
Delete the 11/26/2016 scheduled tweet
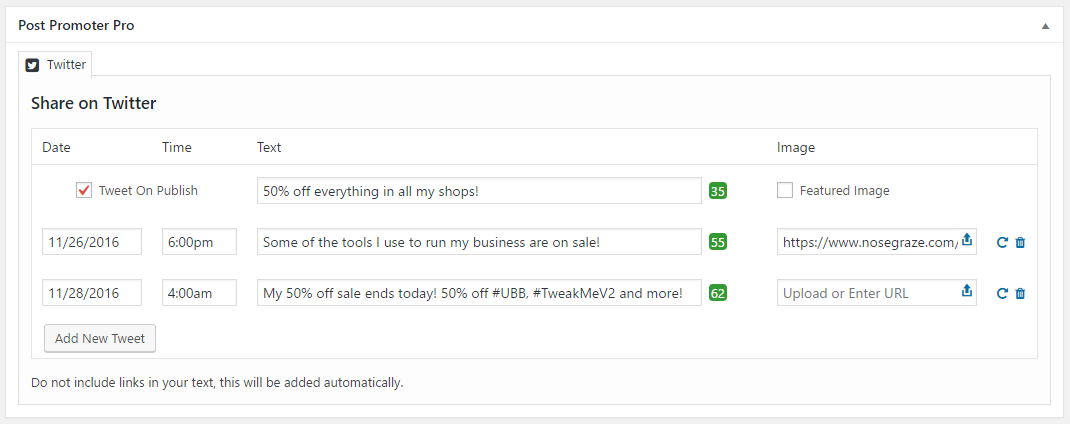tap(1020, 242)
